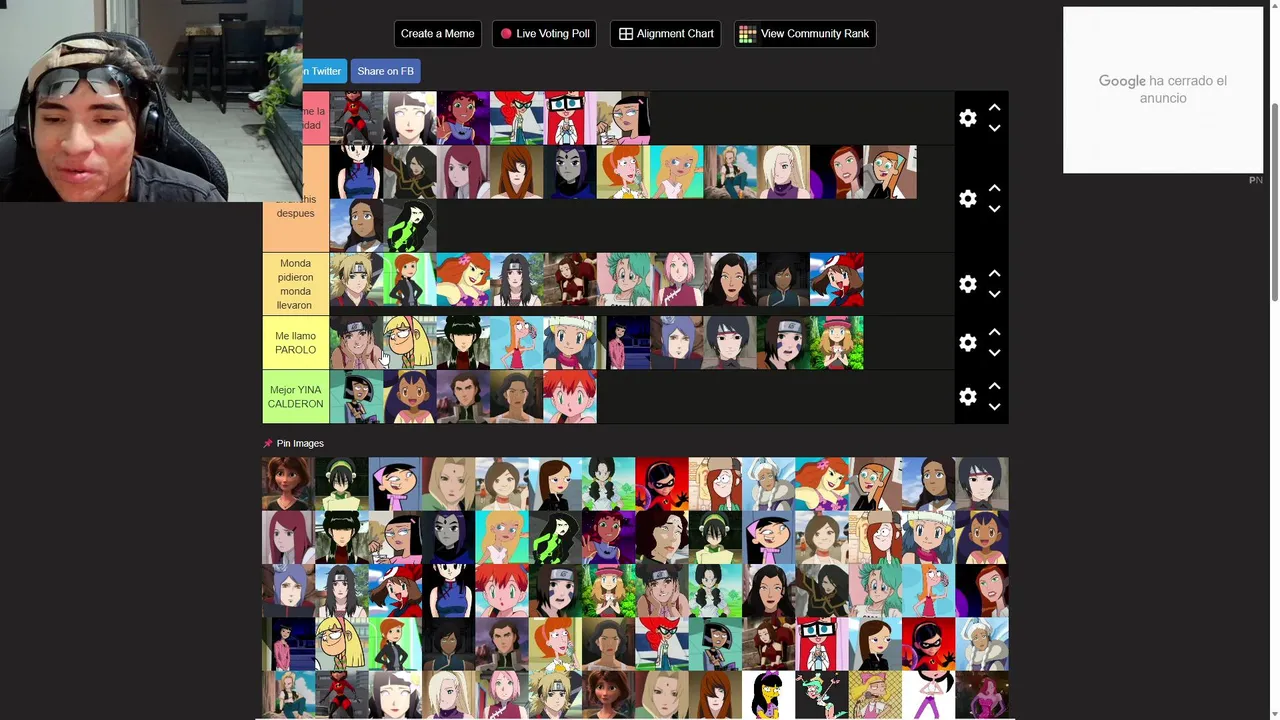Move 'Mejor YINA CALDERON' tier up
This screenshot has height=720, width=1280.
click(x=994, y=386)
